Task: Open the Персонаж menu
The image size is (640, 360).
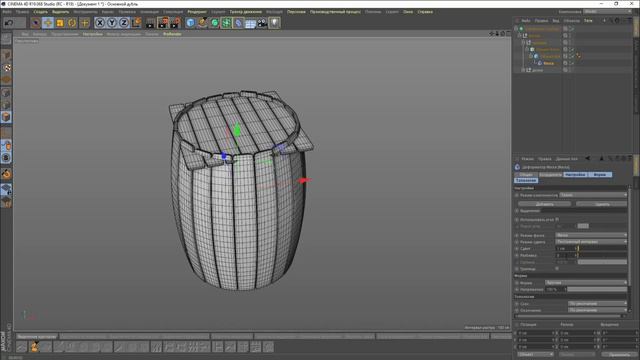Action: coord(296,12)
